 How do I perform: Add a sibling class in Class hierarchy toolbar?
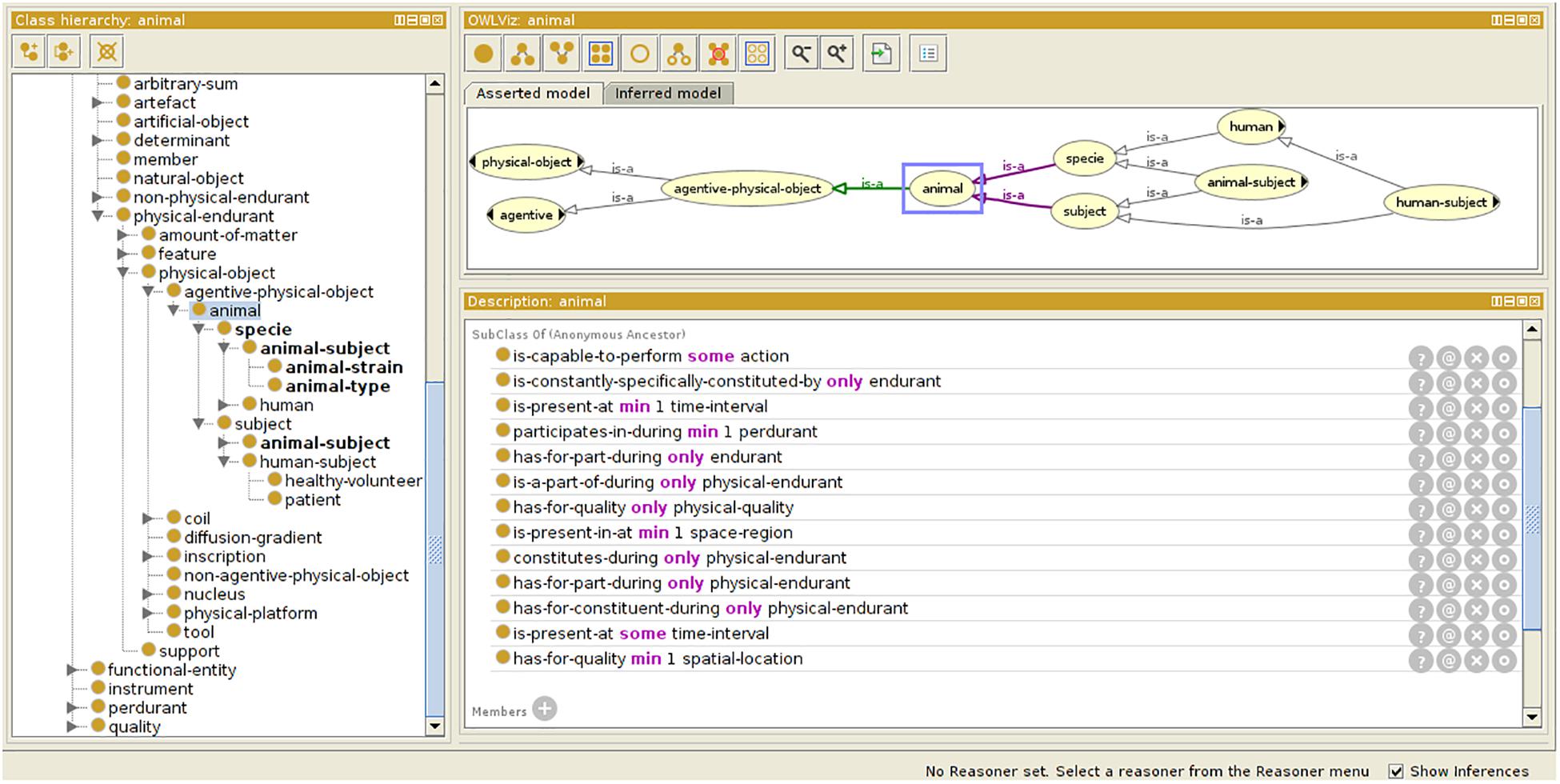click(65, 52)
